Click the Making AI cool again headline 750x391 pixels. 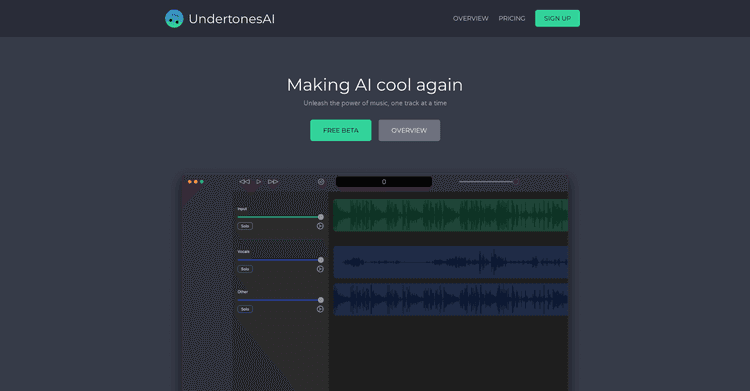[x=375, y=85]
